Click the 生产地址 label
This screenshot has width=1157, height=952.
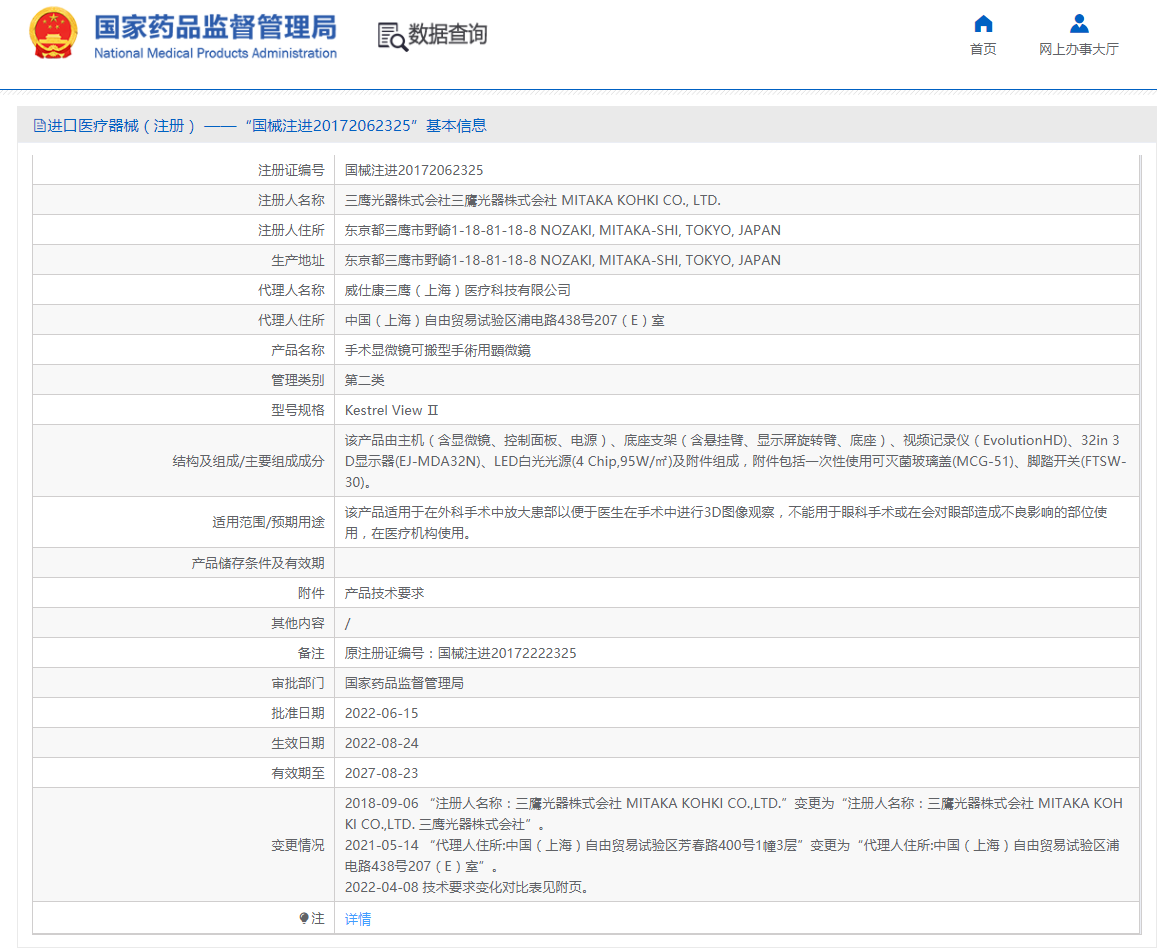[297, 261]
